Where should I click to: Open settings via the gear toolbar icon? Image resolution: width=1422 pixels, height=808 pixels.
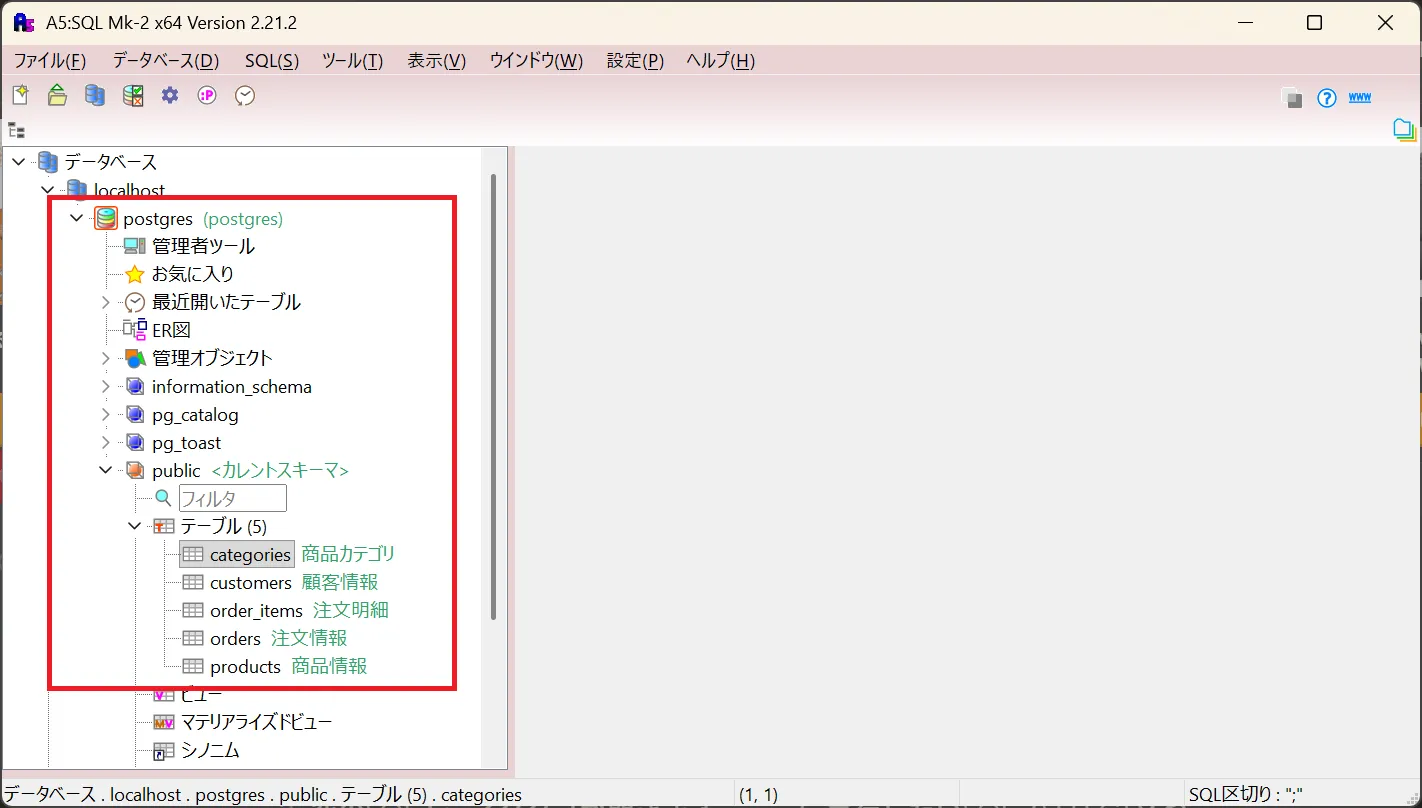coord(170,95)
